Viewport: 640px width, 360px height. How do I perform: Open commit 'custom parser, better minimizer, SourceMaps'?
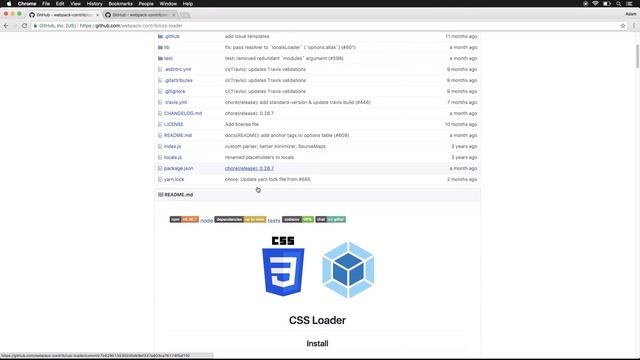pos(275,147)
